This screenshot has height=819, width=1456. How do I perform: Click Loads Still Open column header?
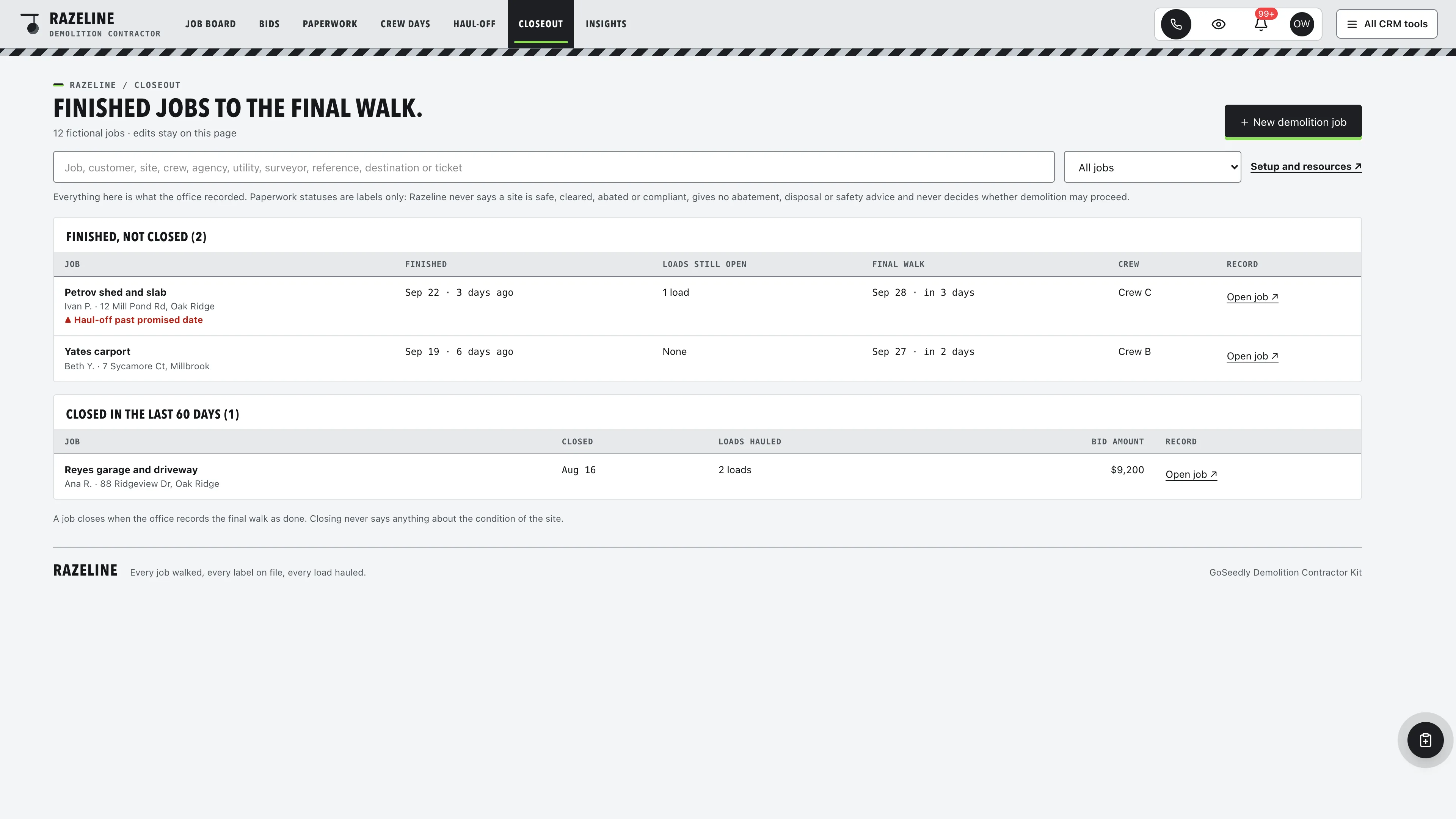(704, 264)
